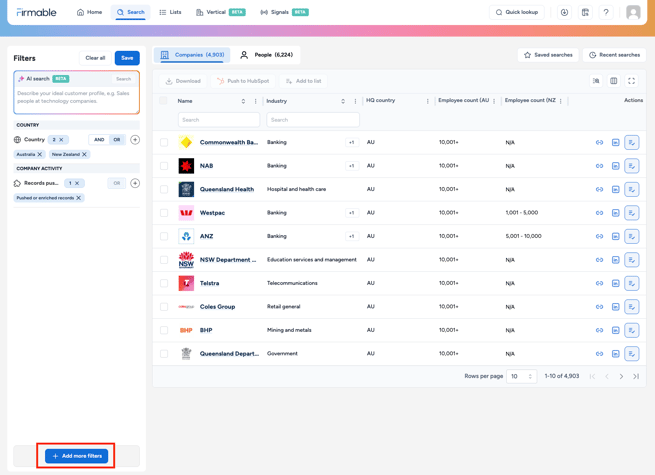Open the link icon for ANZ row
Image resolution: width=655 pixels, height=475 pixels.
click(x=599, y=236)
